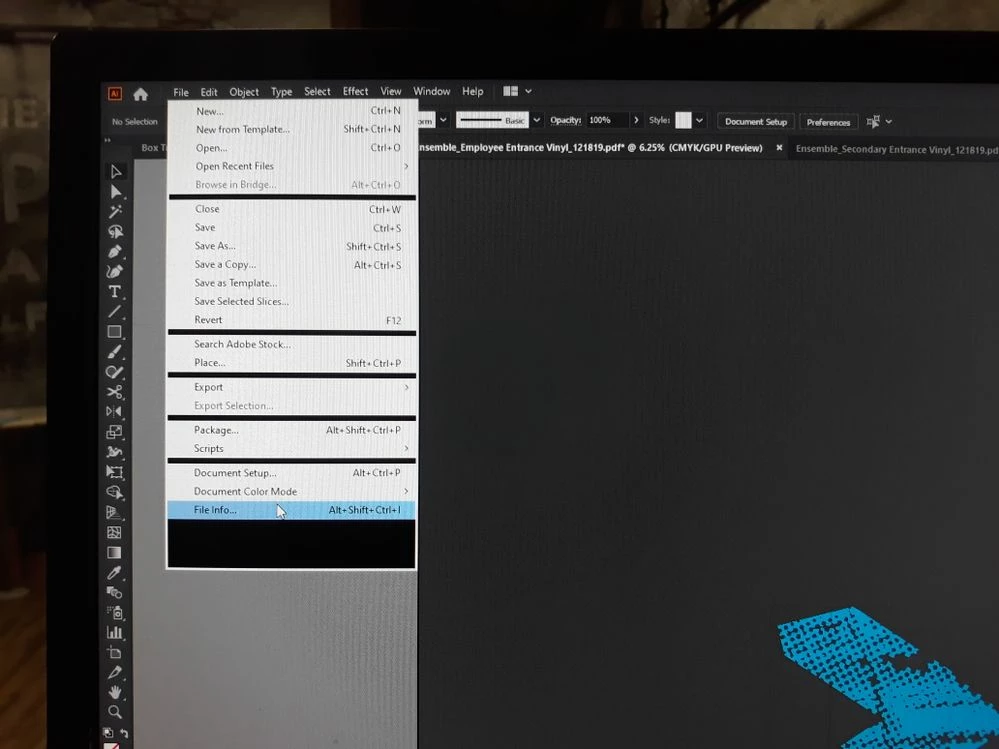Screen dimensions: 999x749
Task: Select the Shape Builder tool
Action: pyautogui.click(x=114, y=492)
